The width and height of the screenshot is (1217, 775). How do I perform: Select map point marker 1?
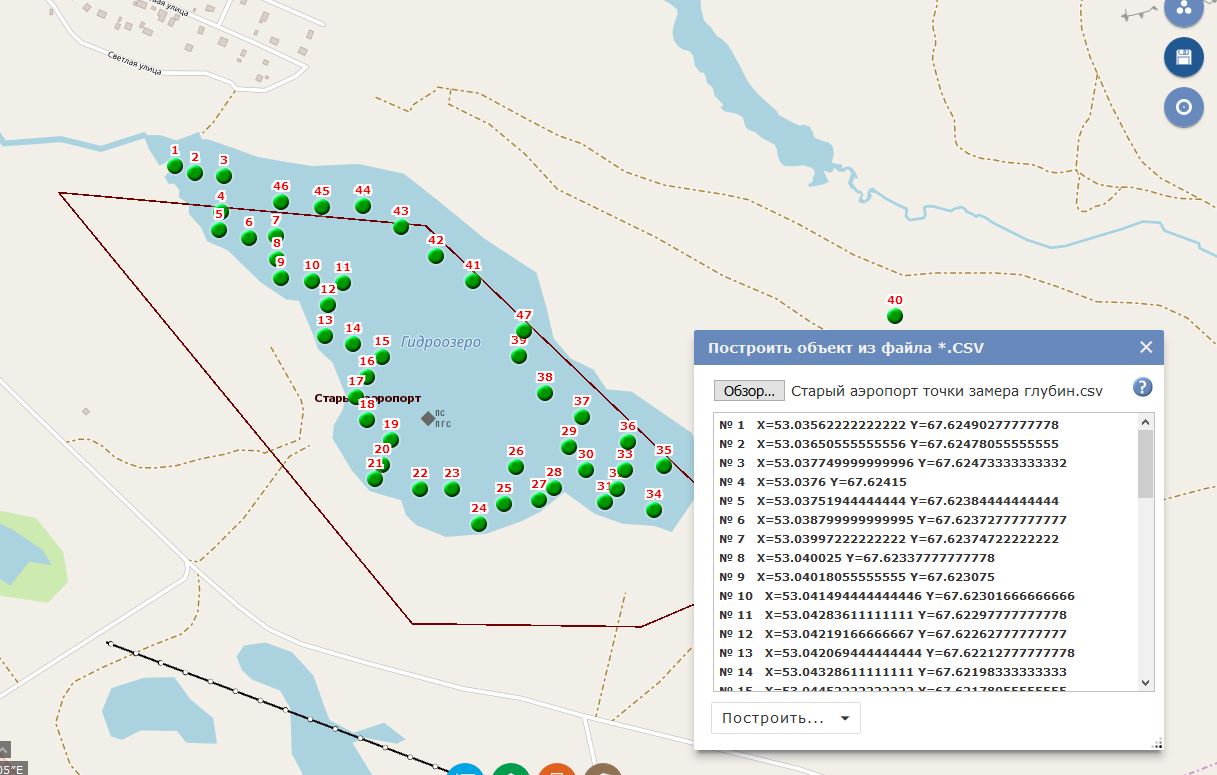click(x=175, y=166)
